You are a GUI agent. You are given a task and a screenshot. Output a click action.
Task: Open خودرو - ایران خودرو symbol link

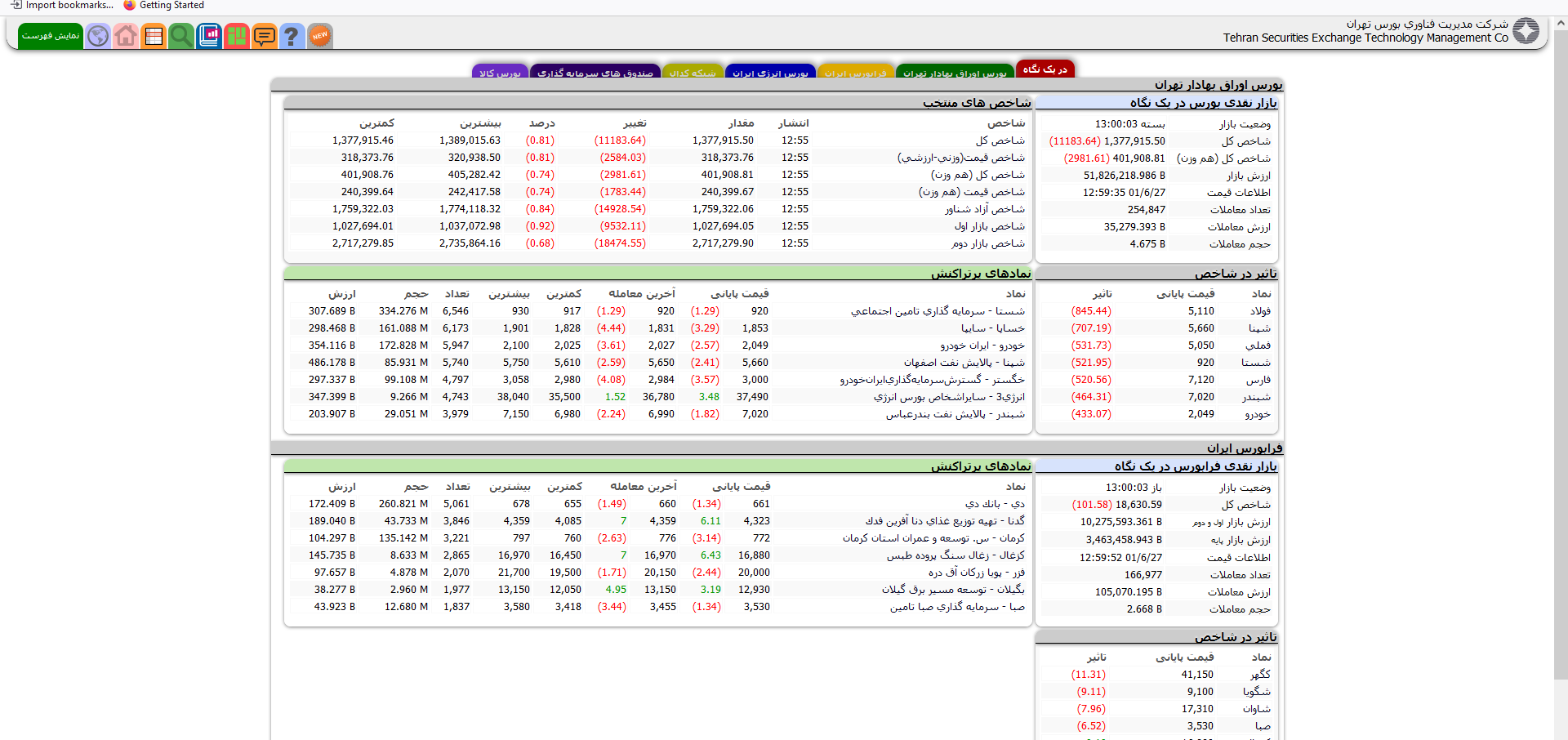click(982, 345)
